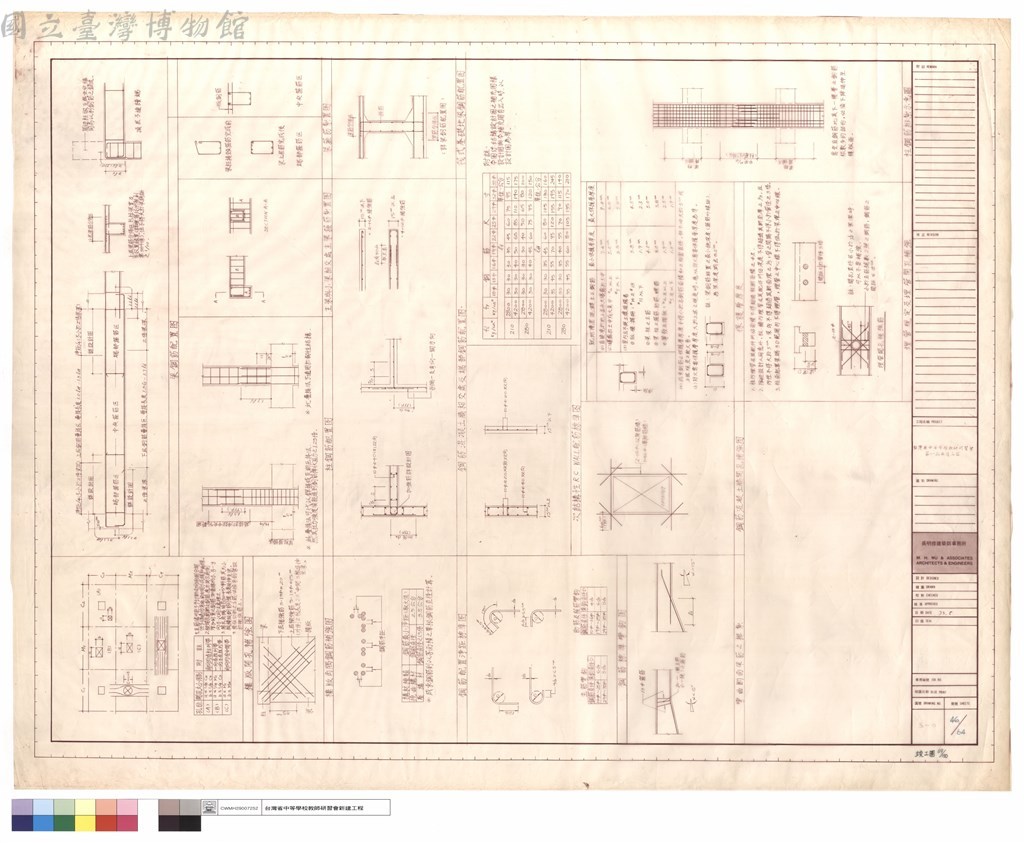Click the 台灣省中等學校教師研習會新建工程 caption
The height and width of the screenshot is (843, 1024).
pos(312,808)
